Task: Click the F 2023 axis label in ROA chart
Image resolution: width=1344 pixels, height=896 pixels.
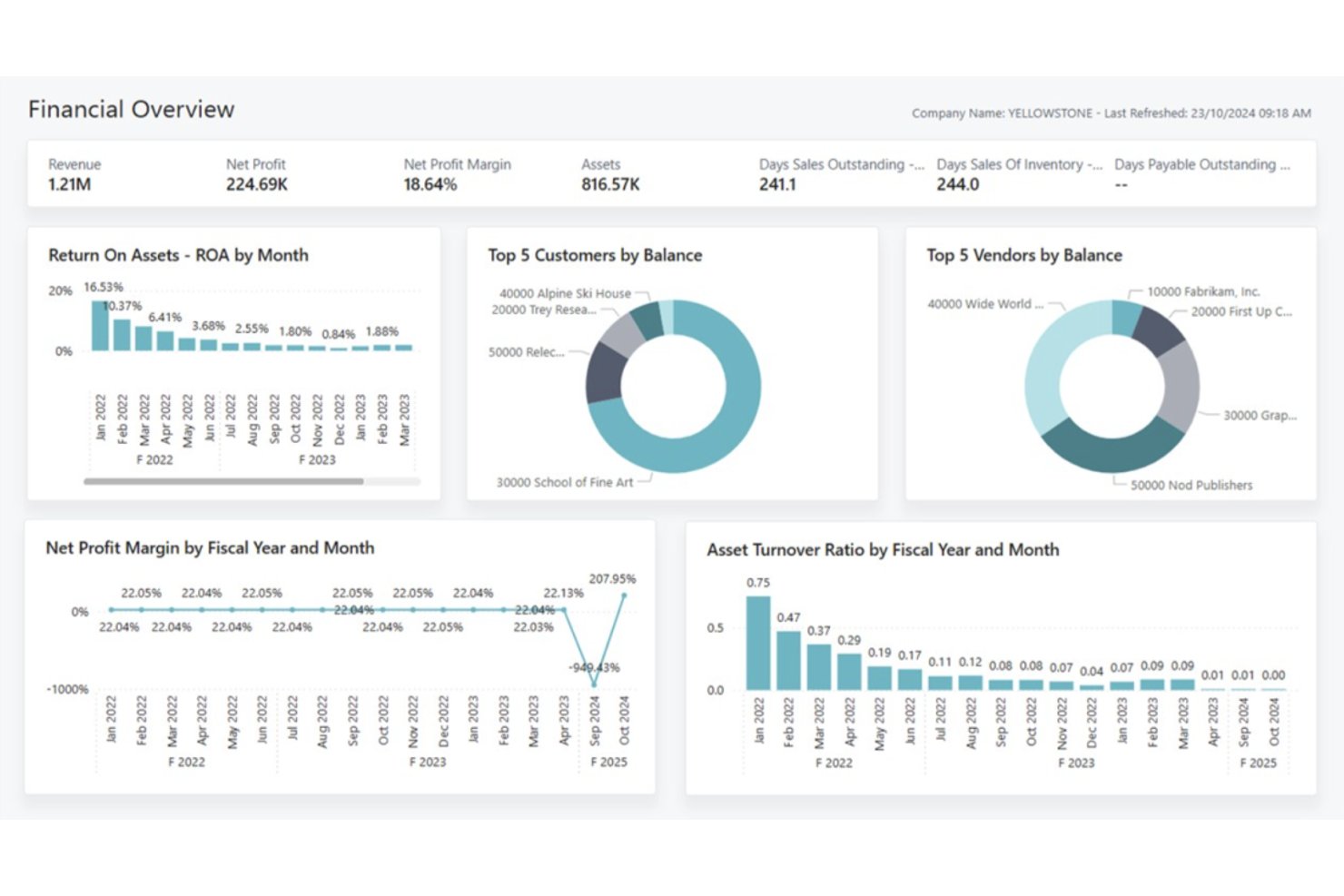Action: [317, 459]
